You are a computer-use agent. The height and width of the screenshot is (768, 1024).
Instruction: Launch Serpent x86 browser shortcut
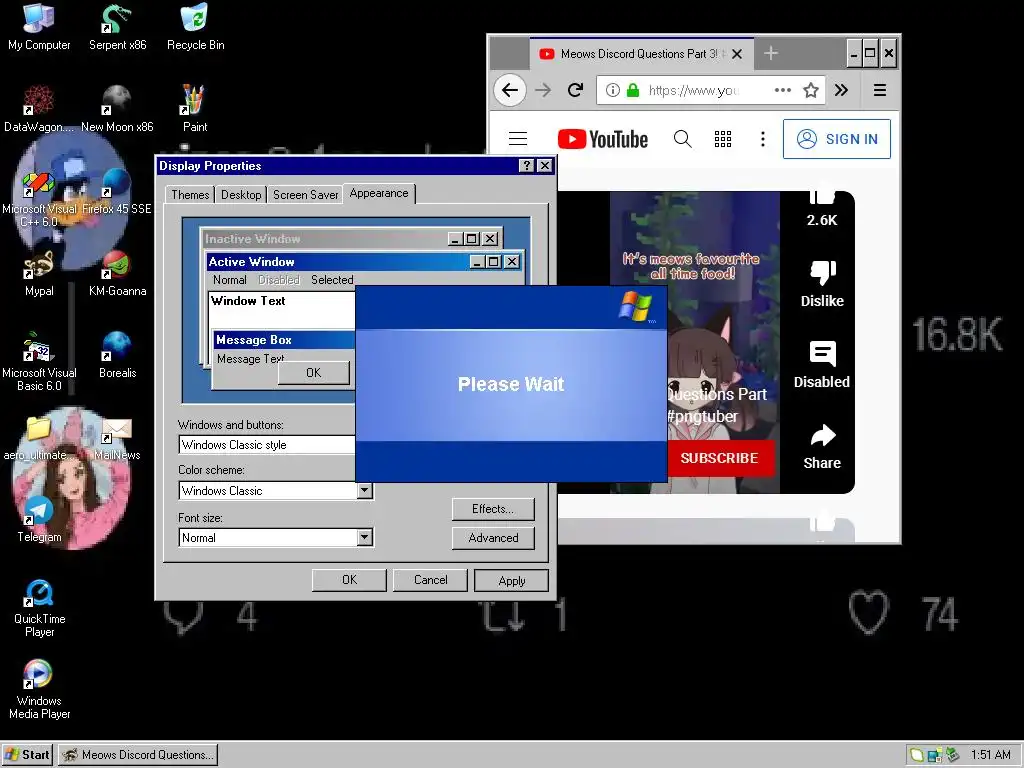[x=118, y=27]
